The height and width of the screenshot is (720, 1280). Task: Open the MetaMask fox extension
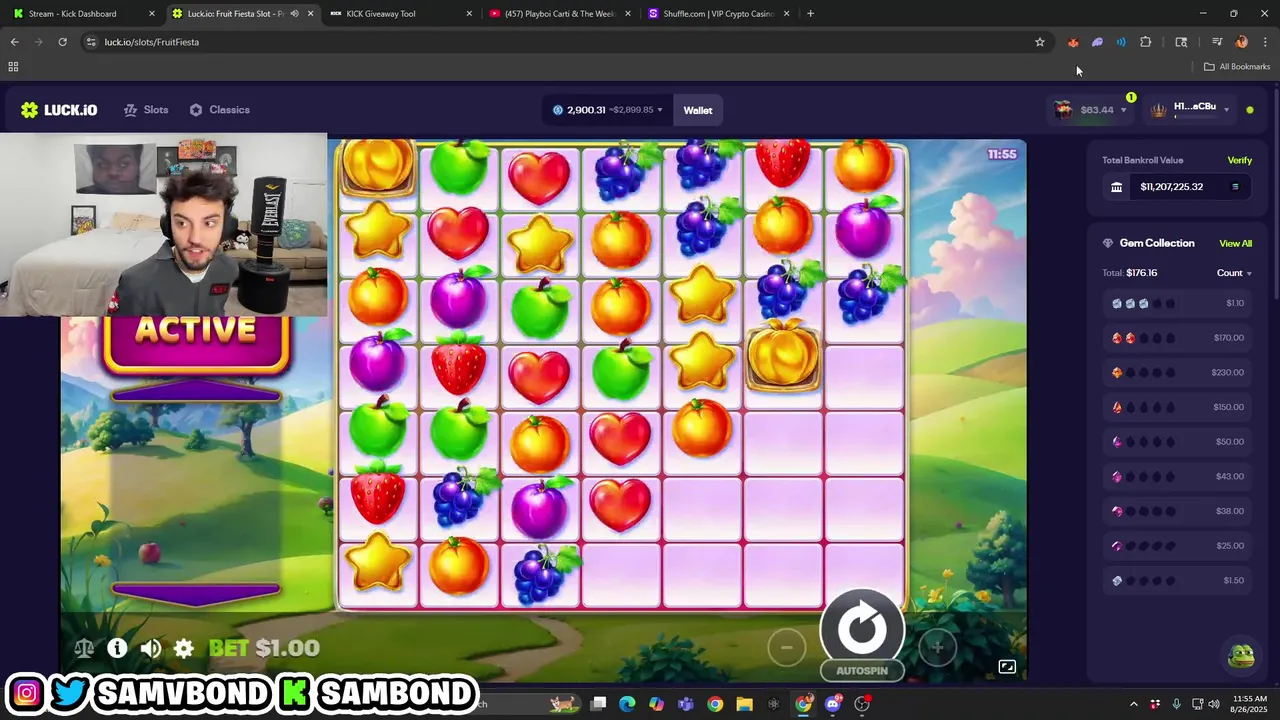(x=1073, y=42)
